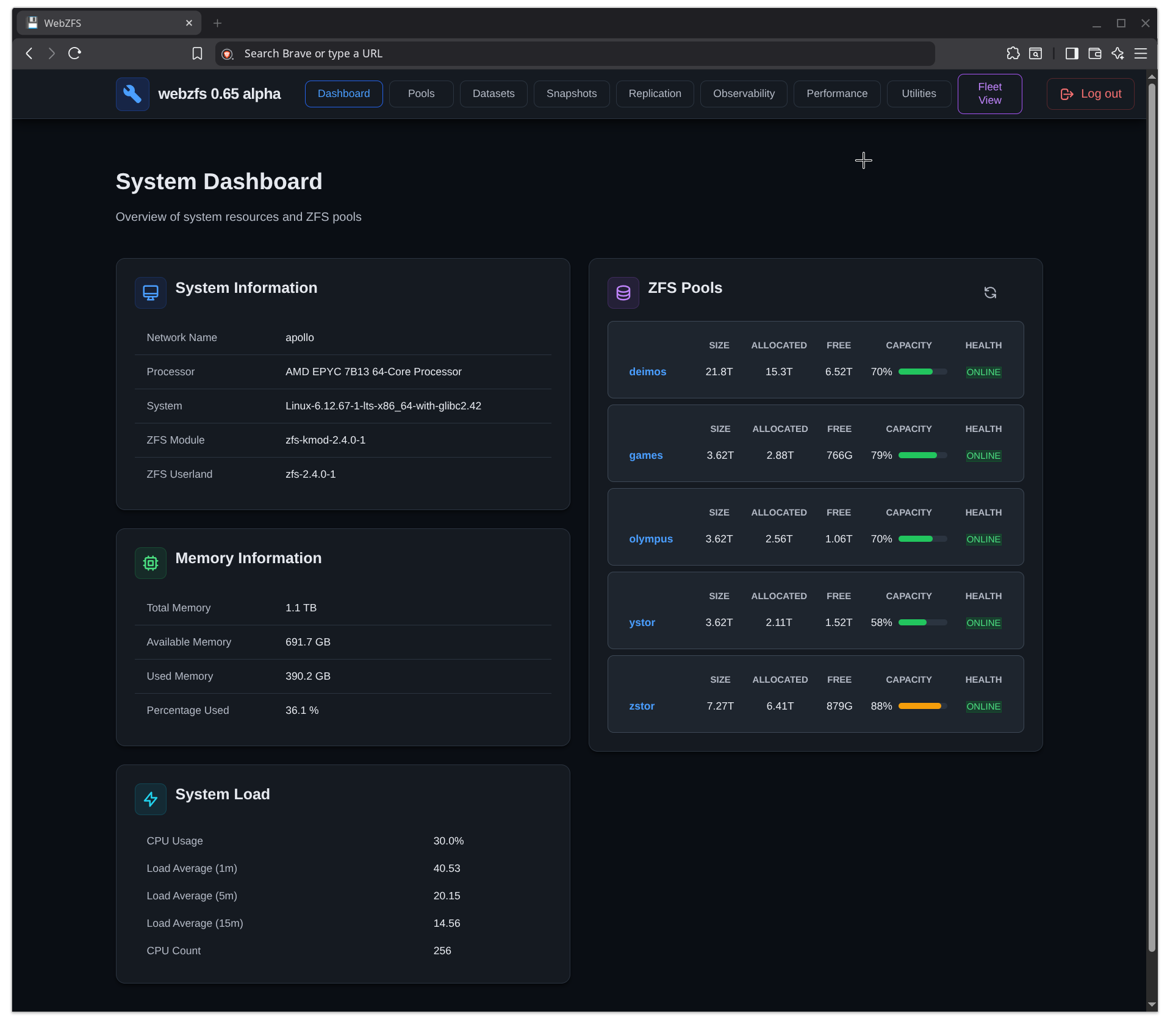Image resolution: width=1170 pixels, height=1036 pixels.
Task: Bookmark this page using the bookmark icon
Action: (x=196, y=54)
